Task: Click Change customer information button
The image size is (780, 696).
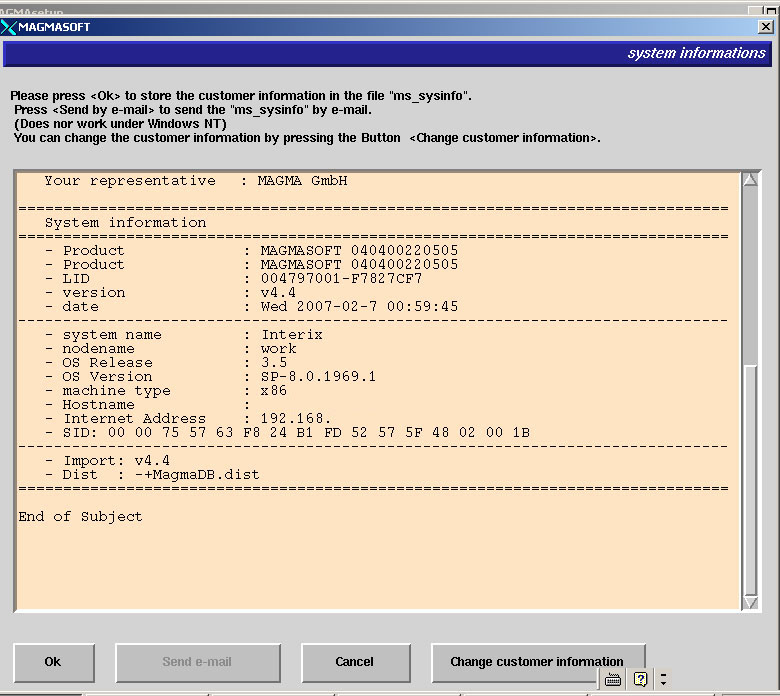Action: [538, 663]
